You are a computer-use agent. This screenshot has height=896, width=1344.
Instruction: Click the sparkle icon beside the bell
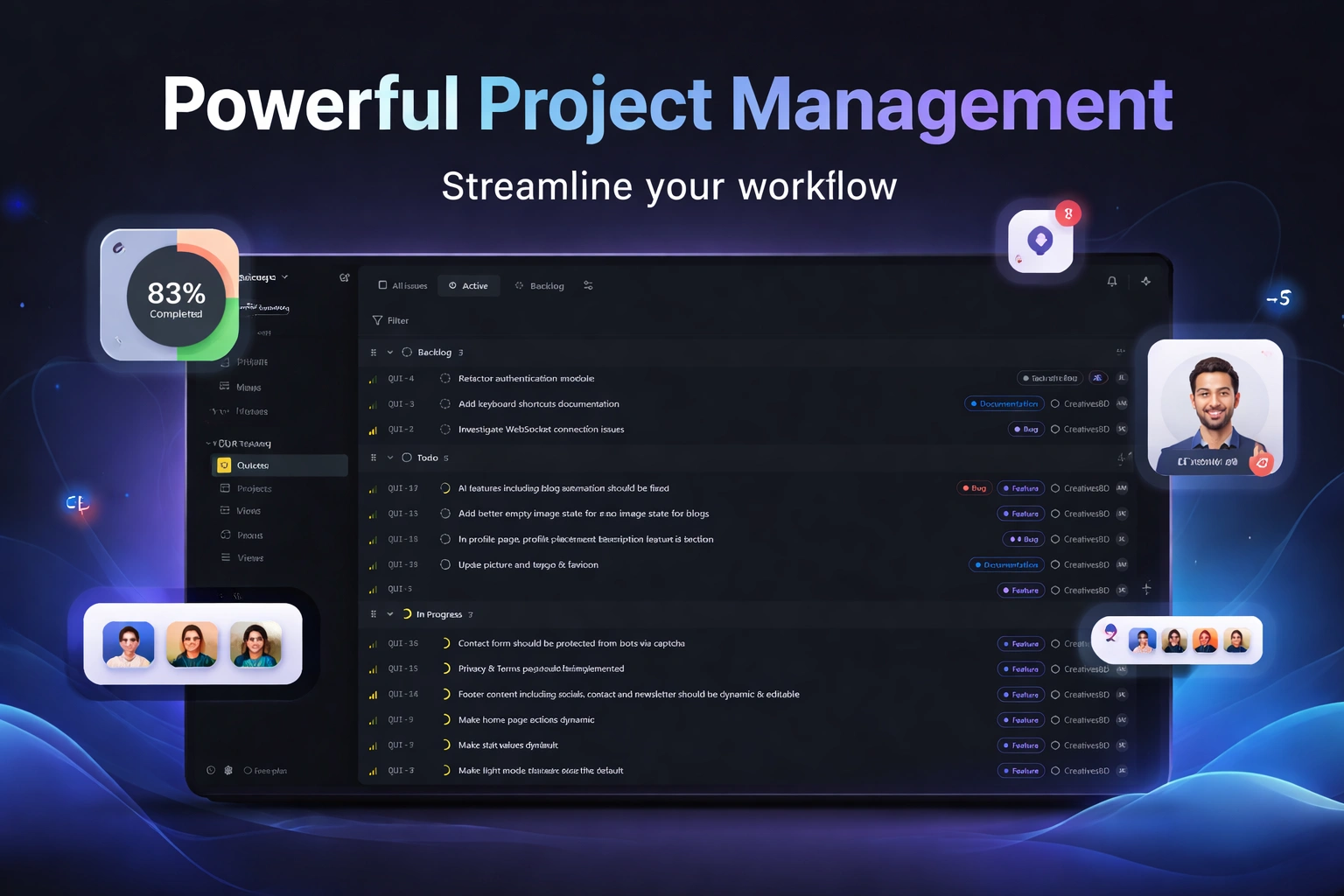(x=1145, y=282)
